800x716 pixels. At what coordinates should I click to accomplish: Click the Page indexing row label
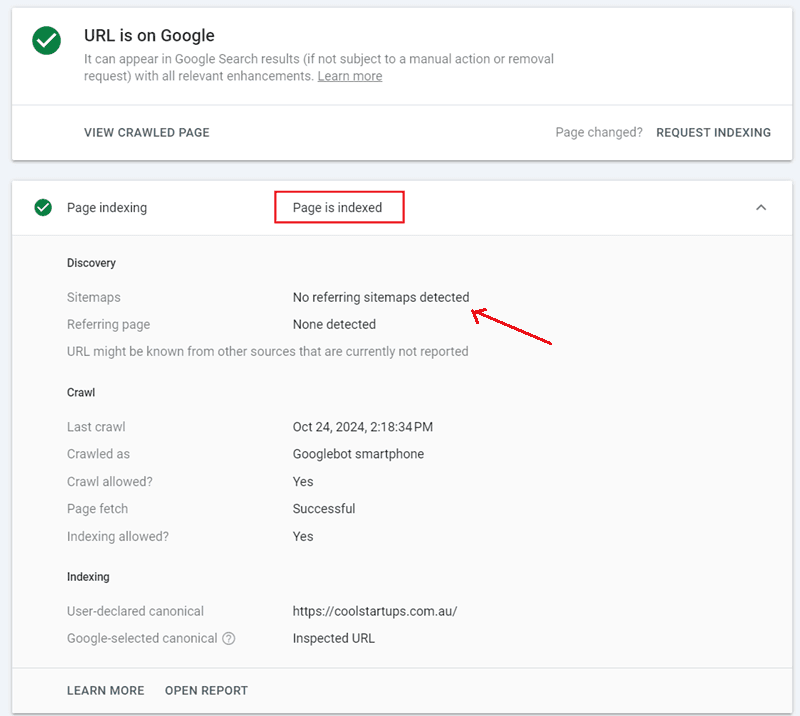coord(107,208)
